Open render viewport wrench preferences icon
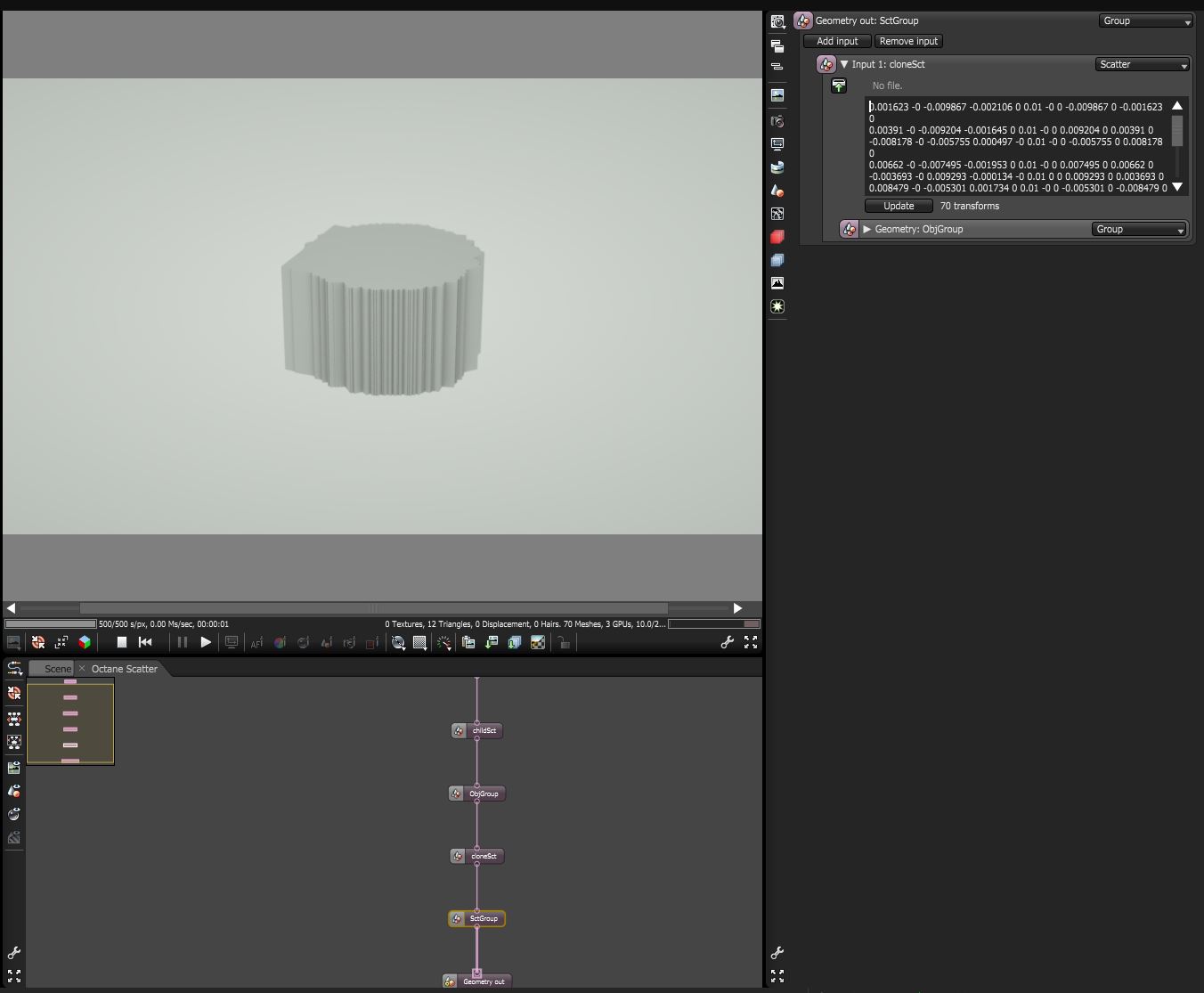 [727, 642]
